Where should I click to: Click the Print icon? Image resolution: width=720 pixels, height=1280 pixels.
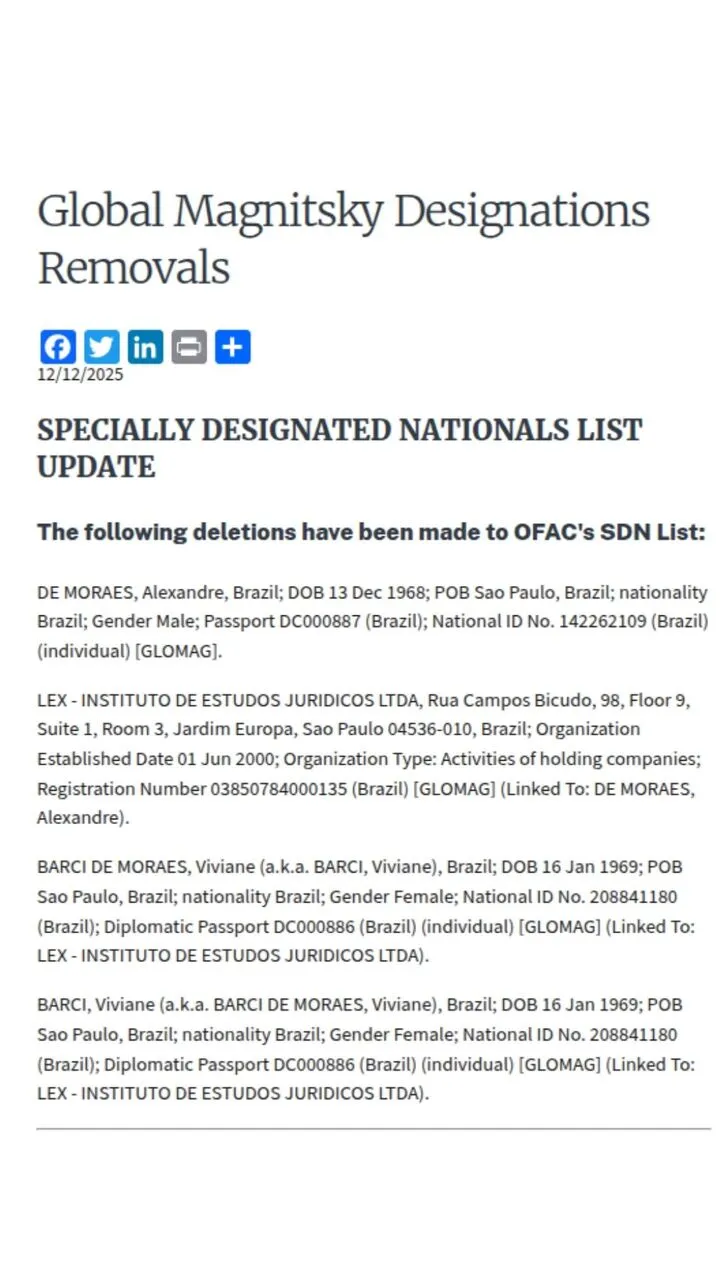[x=189, y=347]
